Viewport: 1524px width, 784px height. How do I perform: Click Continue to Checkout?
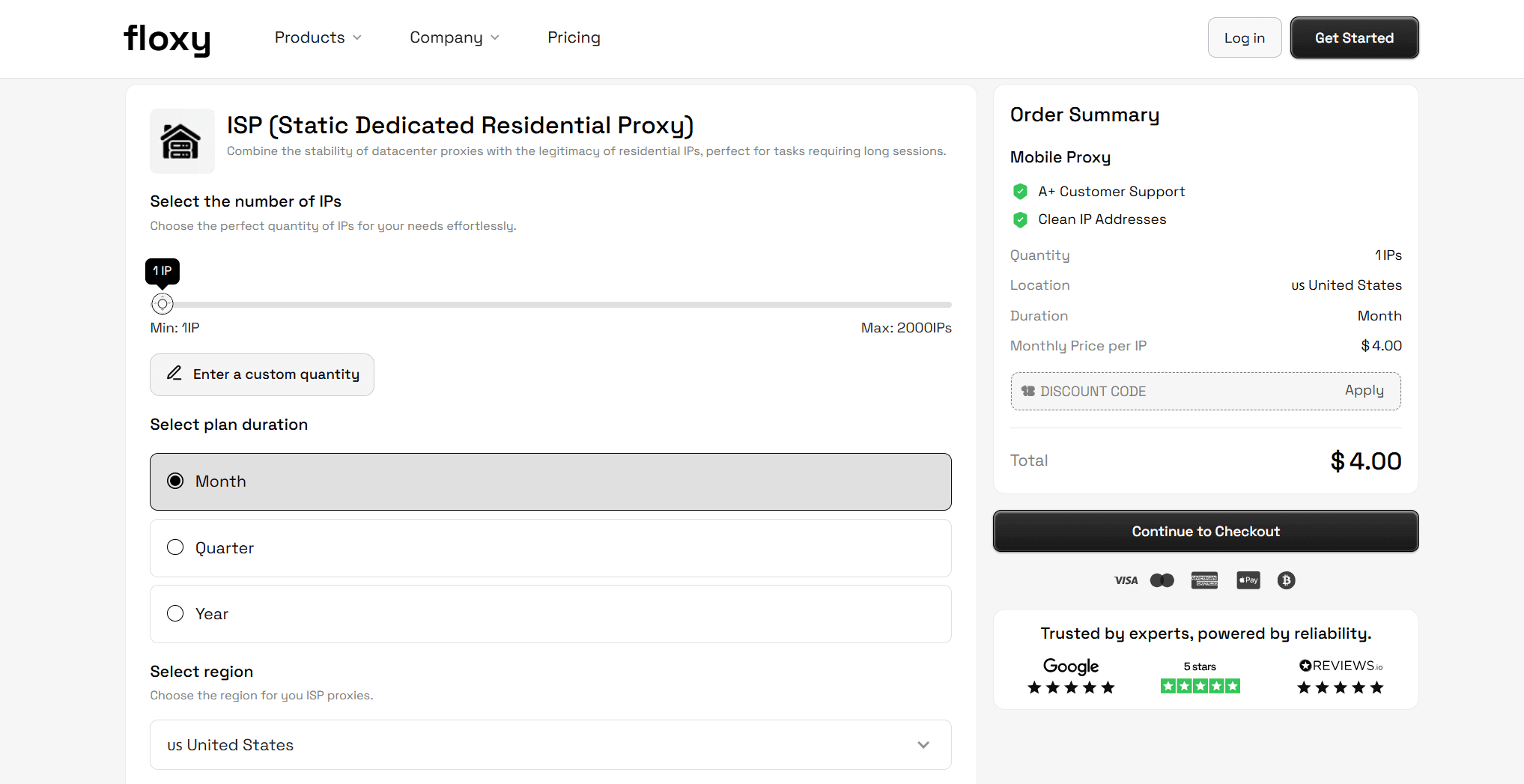pyautogui.click(x=1206, y=532)
